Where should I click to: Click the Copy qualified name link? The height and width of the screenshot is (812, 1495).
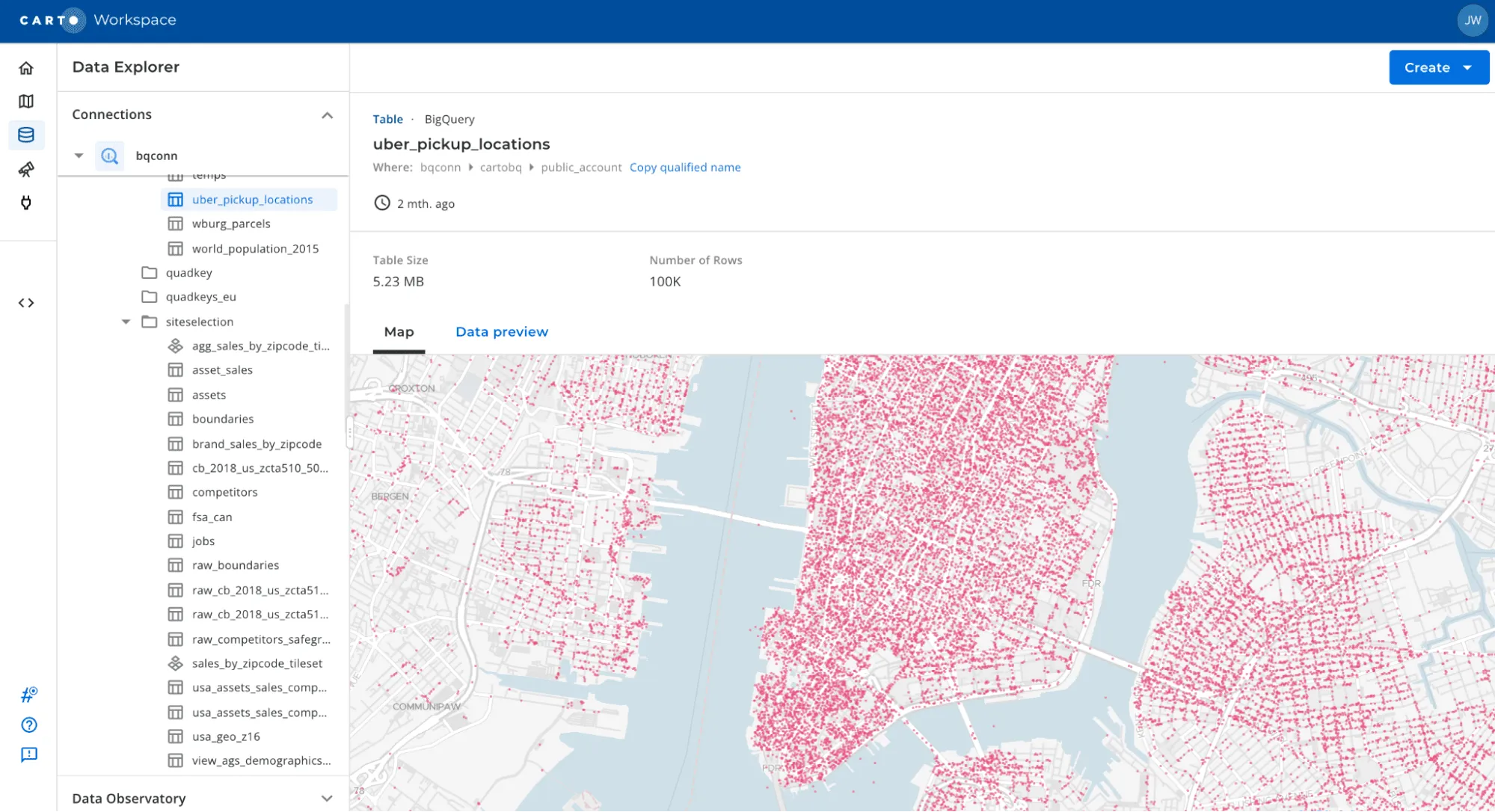684,167
